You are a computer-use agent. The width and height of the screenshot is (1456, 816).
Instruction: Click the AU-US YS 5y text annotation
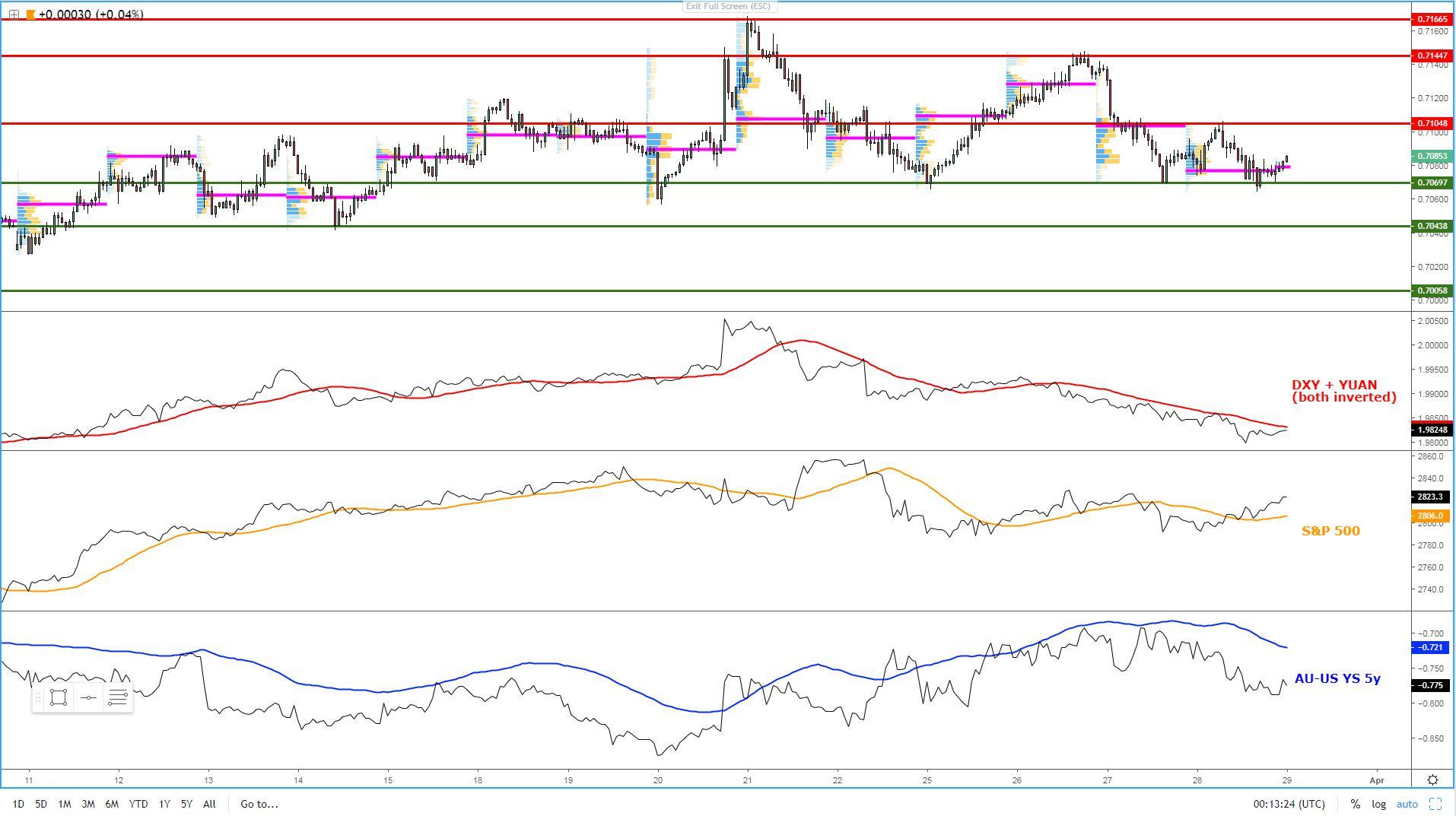[x=1337, y=678]
